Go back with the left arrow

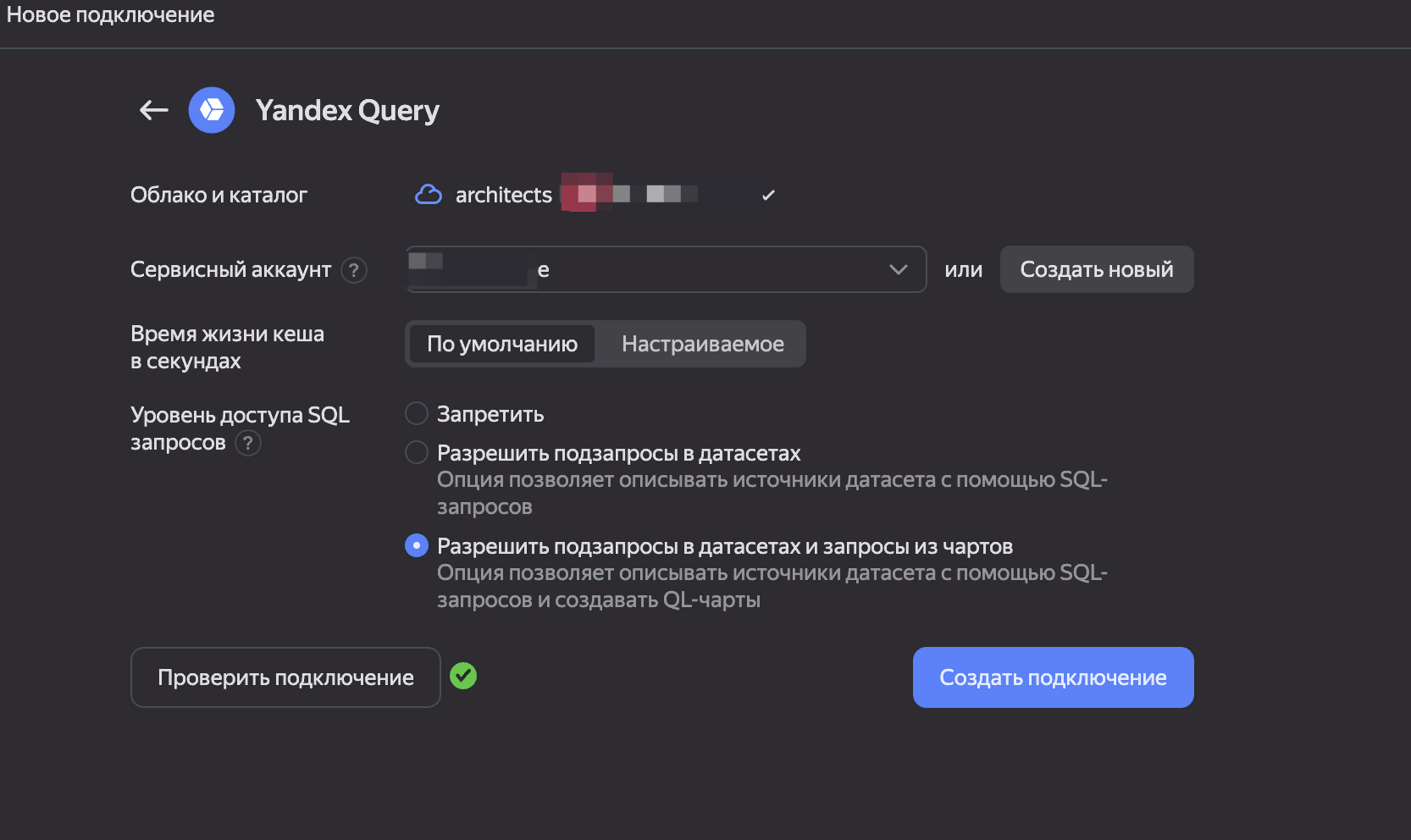153,110
